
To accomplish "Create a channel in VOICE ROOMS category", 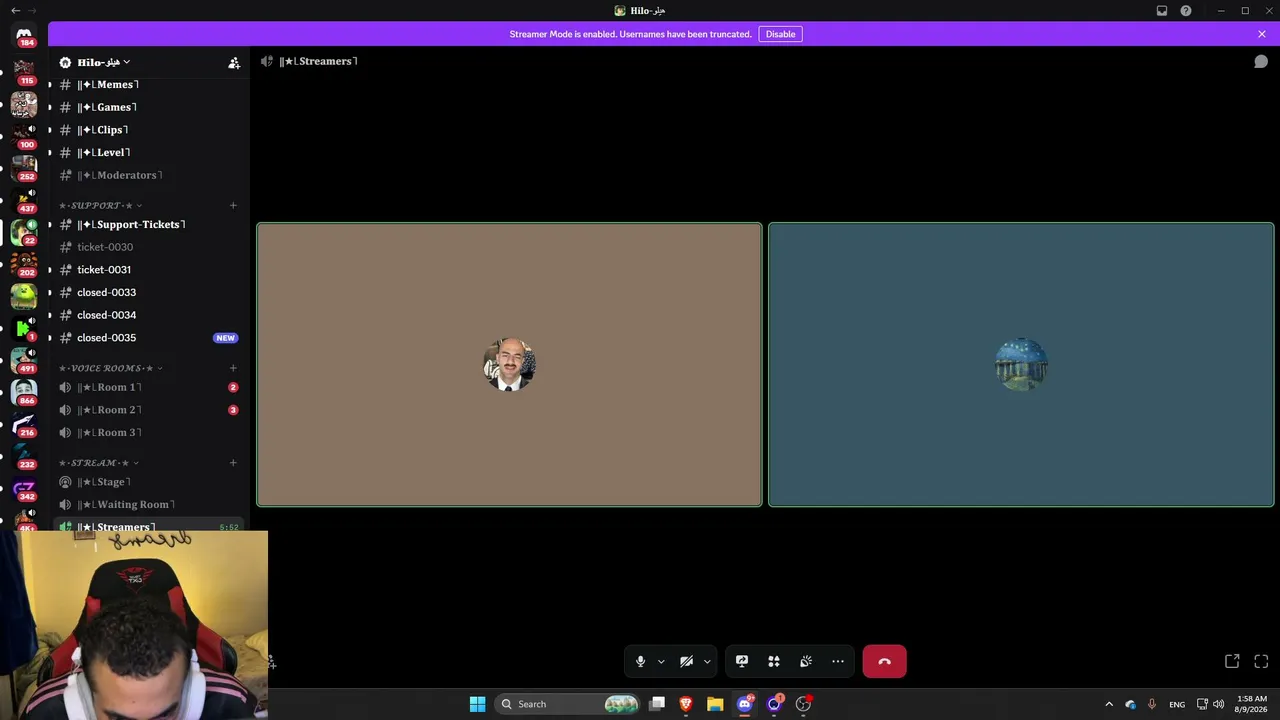I will coord(233,368).
